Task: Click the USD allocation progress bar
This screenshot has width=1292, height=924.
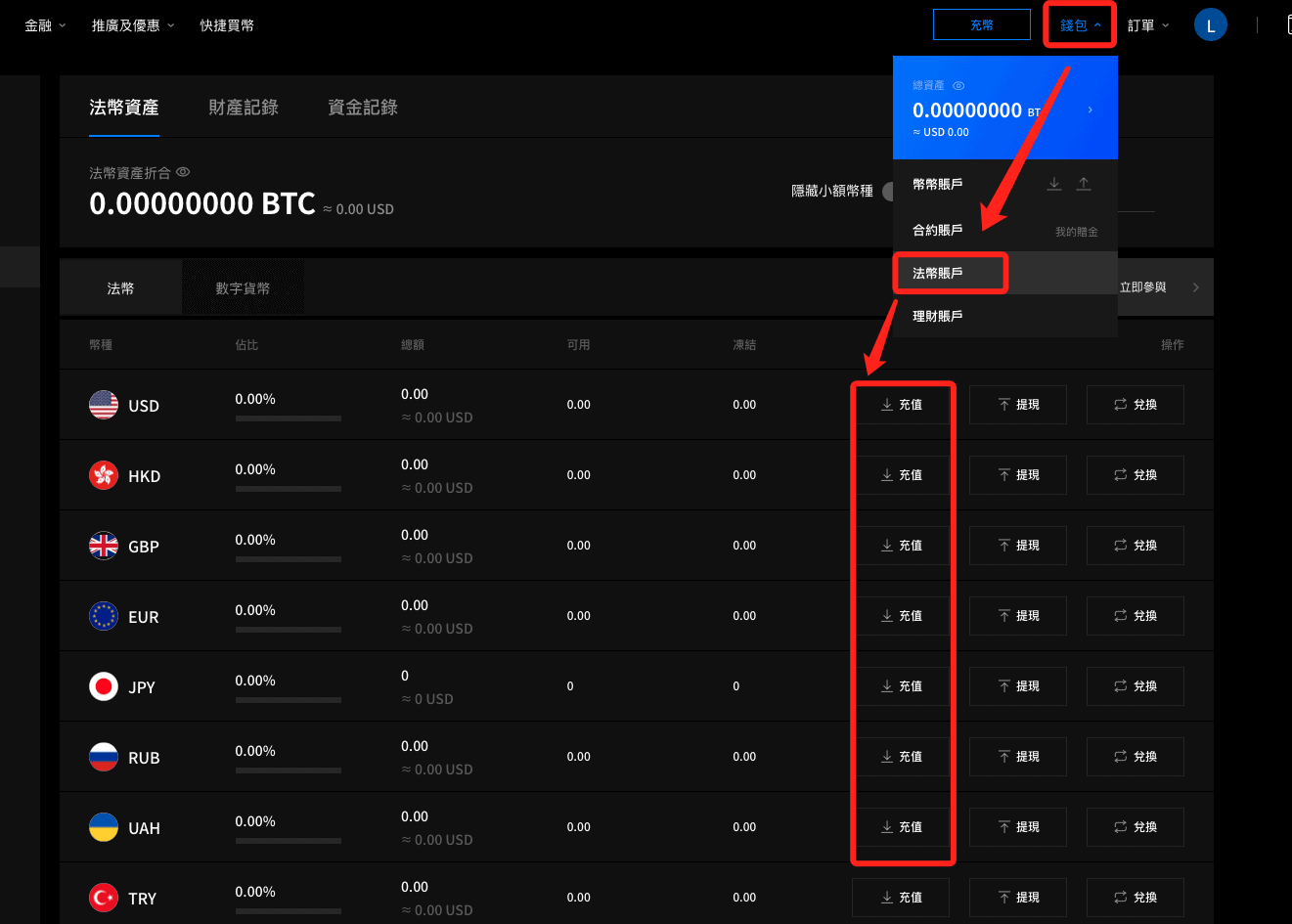Action: coord(288,417)
